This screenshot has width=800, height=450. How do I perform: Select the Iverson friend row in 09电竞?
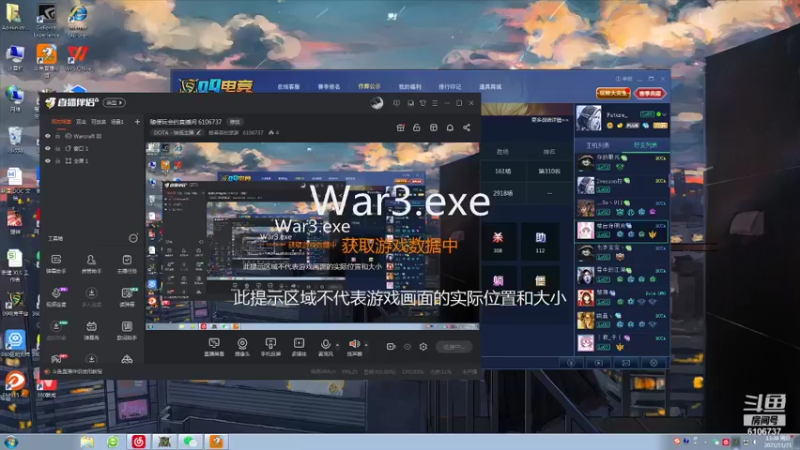click(x=622, y=185)
